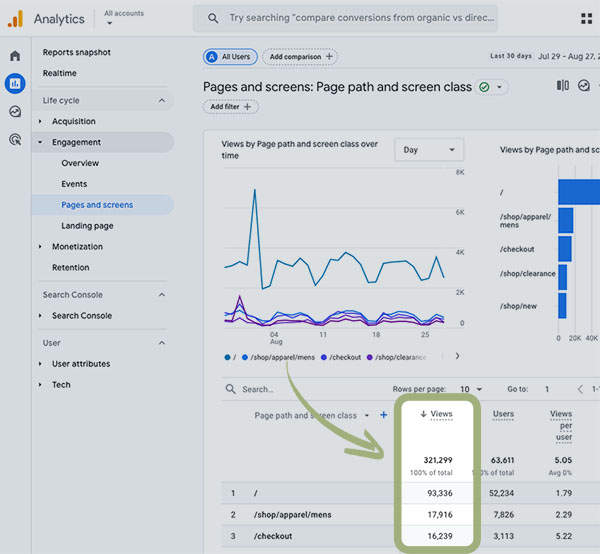
Task: Open the Rows per page dropdown
Action: [x=471, y=389]
